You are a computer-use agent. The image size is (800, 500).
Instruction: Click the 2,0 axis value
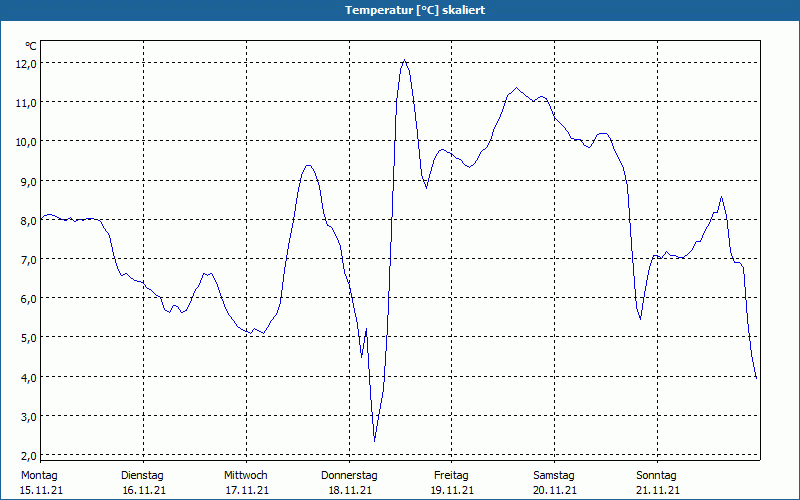[28, 455]
